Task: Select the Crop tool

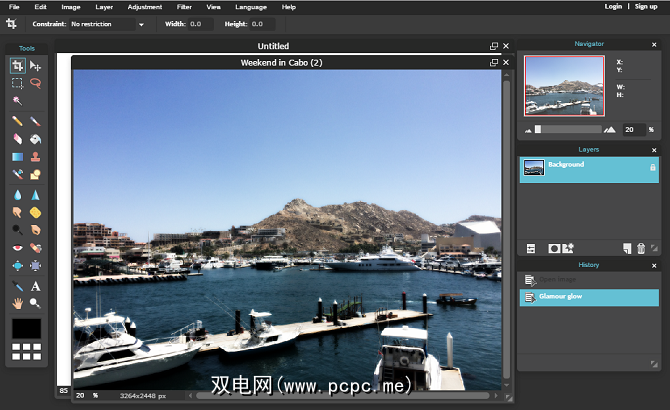Action: point(18,65)
